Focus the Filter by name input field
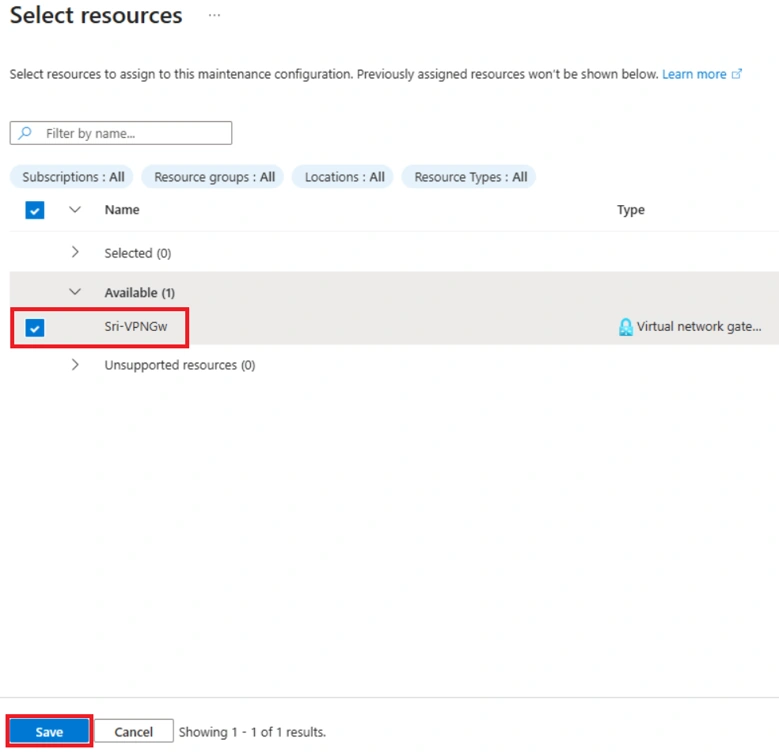The width and height of the screenshot is (779, 753). [x=121, y=133]
